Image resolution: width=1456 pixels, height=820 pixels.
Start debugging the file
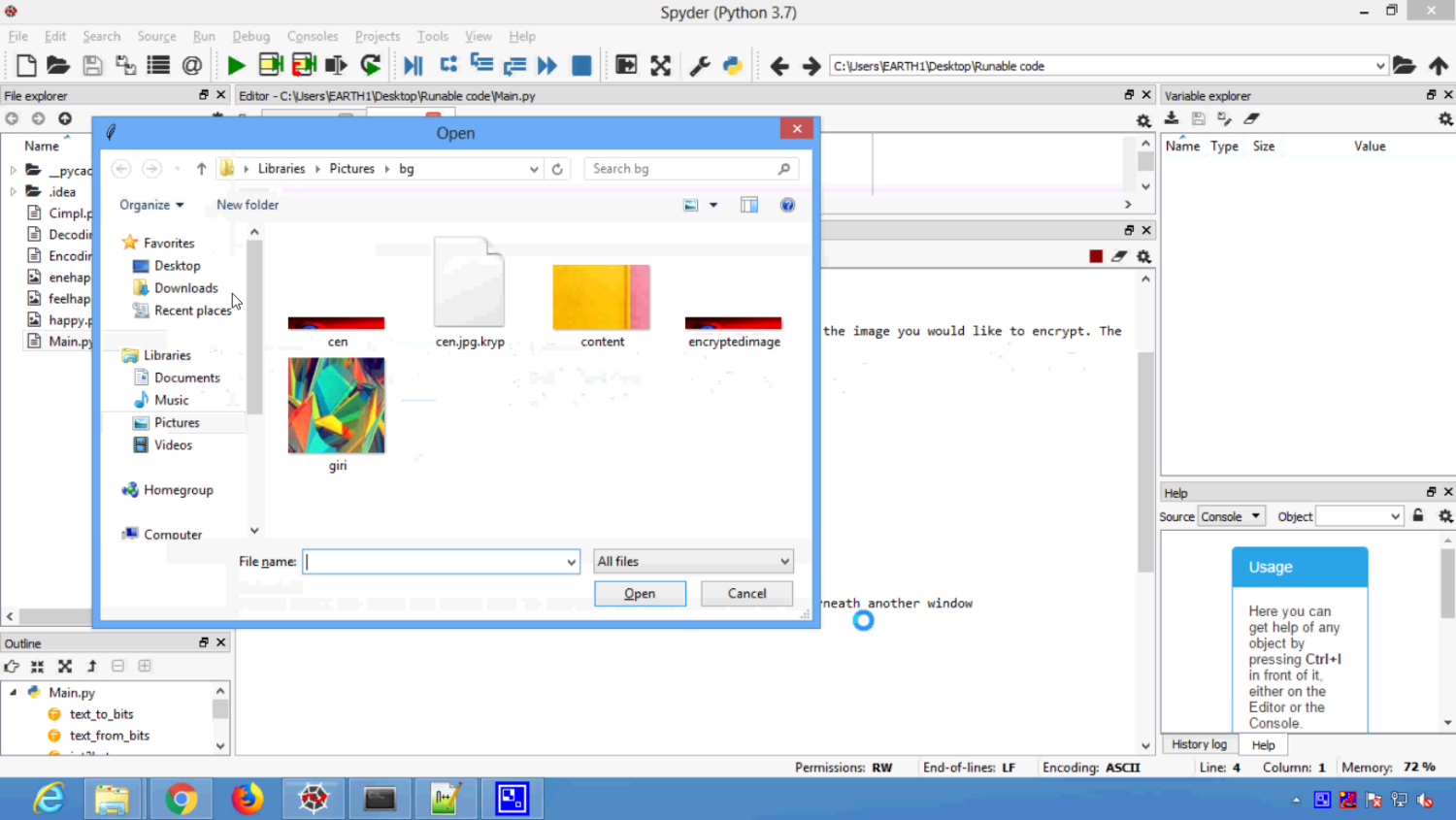414,65
